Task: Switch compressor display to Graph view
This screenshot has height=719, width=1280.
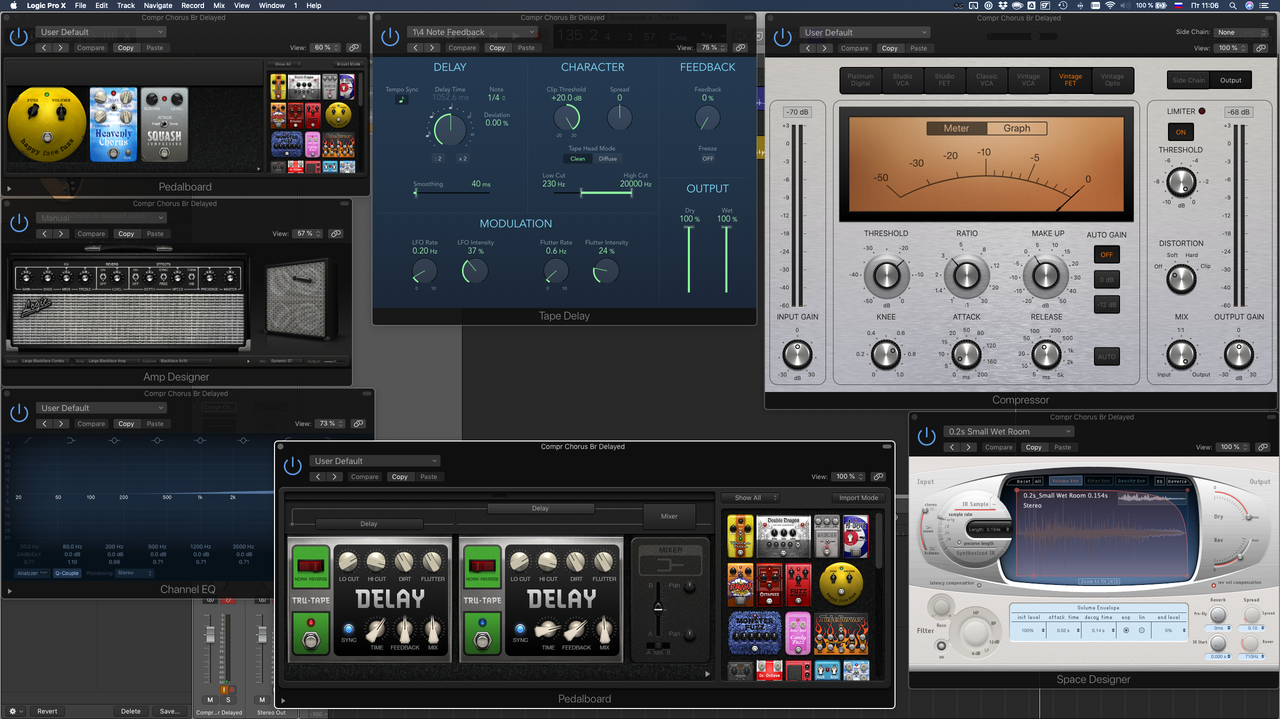Action: point(1017,128)
